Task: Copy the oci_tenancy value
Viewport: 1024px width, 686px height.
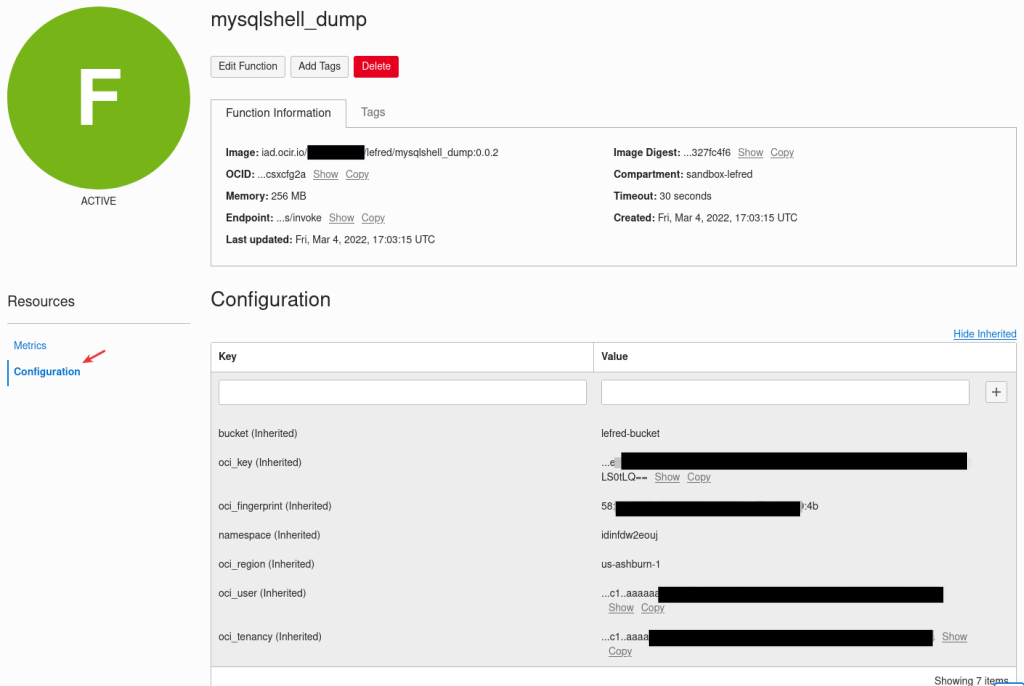Action: [620, 652]
